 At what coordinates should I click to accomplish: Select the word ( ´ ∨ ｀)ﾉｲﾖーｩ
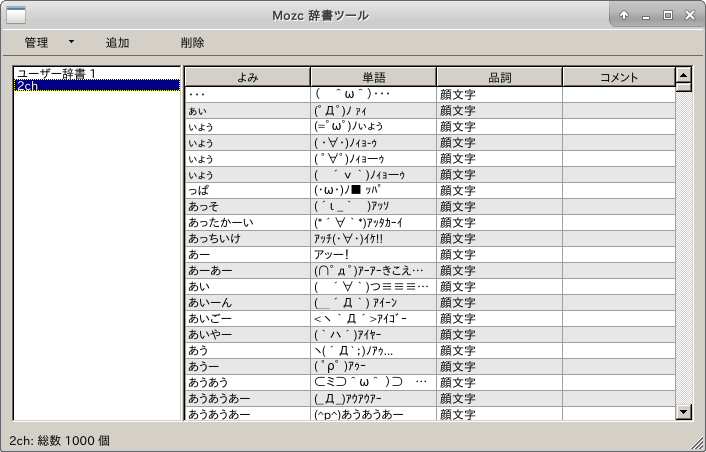373,175
